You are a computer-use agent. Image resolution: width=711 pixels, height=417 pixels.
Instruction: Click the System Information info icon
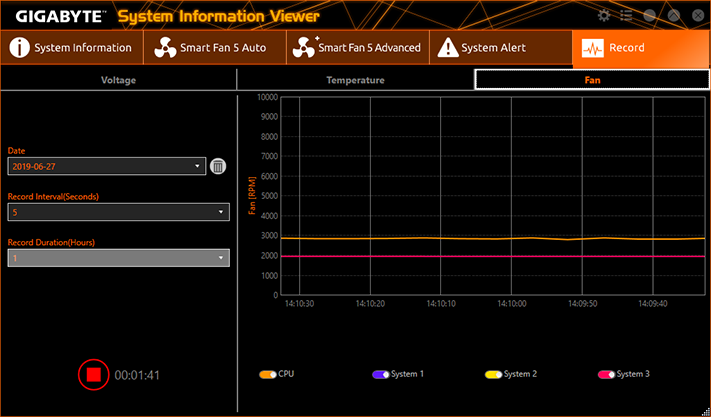tap(18, 48)
